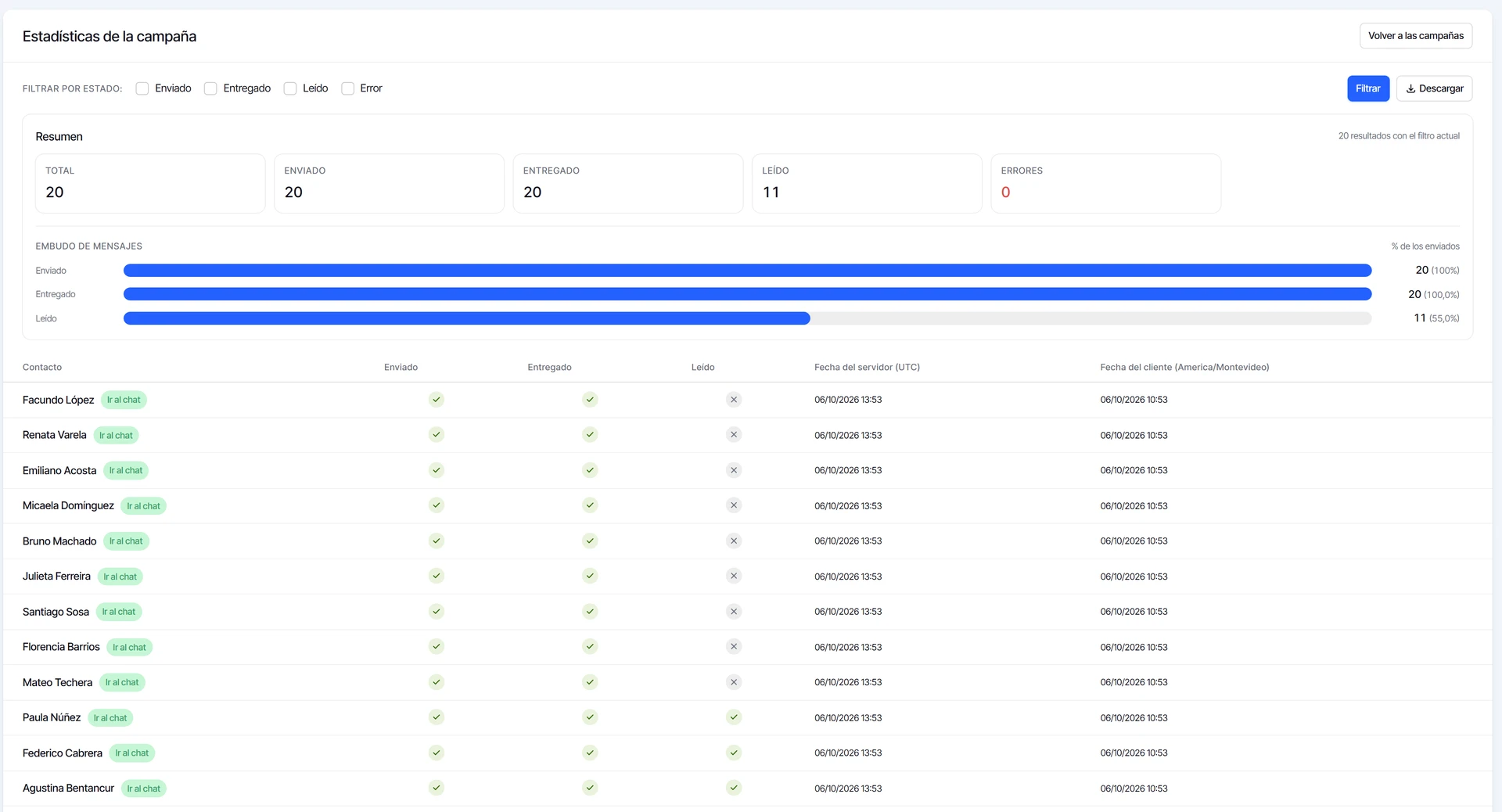Check the Enviado status filter
The image size is (1502, 812).
(142, 88)
